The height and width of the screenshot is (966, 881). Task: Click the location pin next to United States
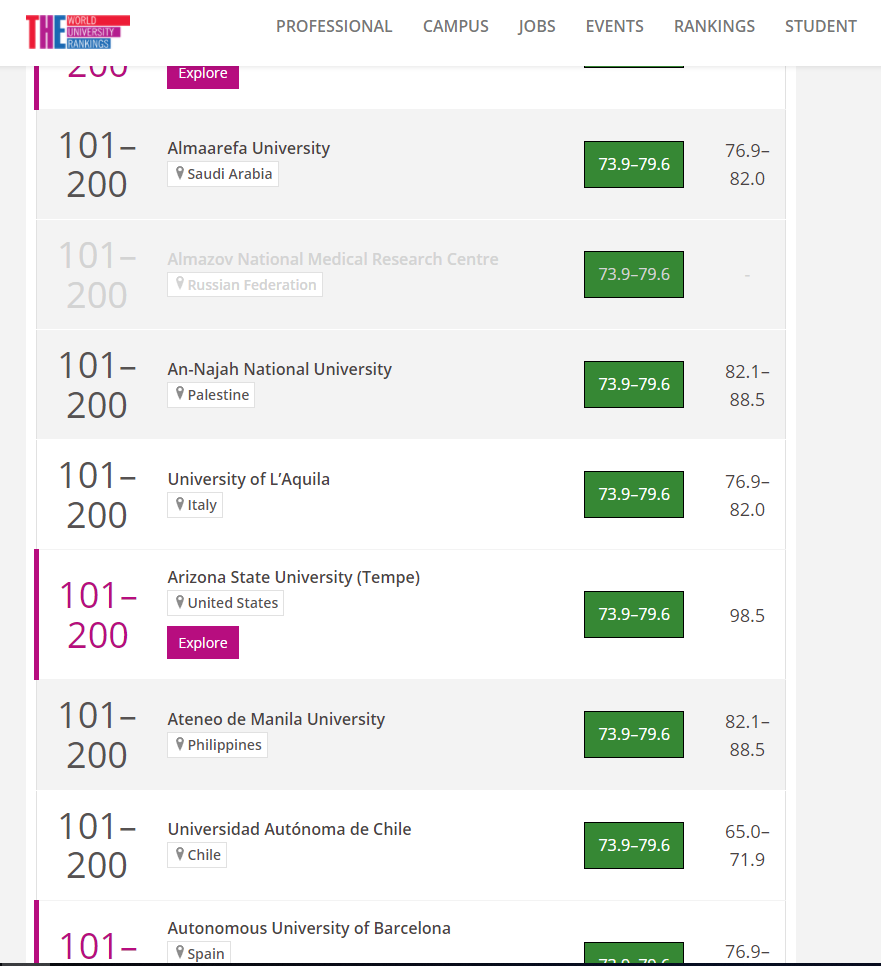(x=180, y=603)
